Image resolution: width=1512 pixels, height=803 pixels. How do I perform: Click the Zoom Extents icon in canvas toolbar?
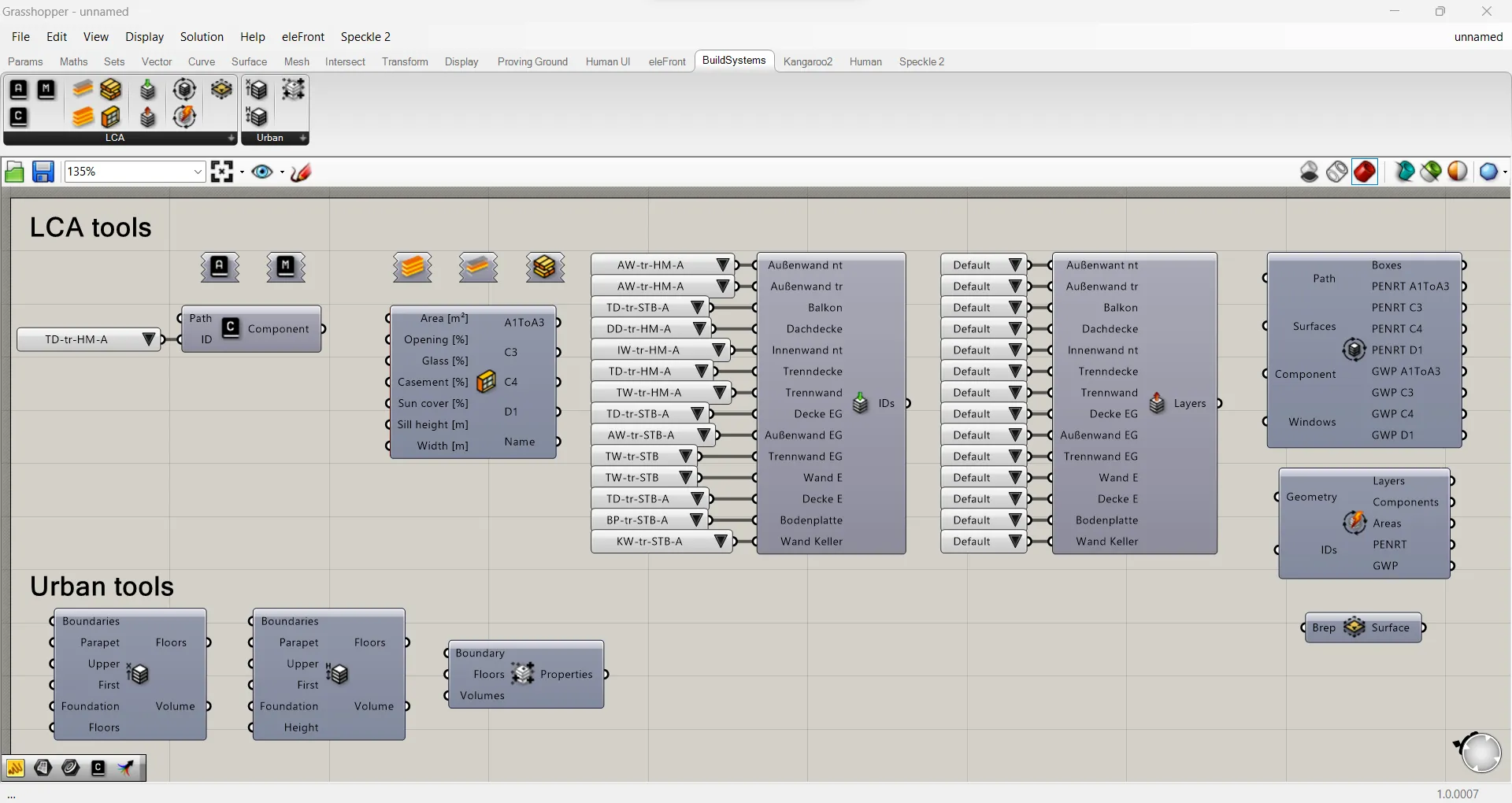tap(222, 172)
